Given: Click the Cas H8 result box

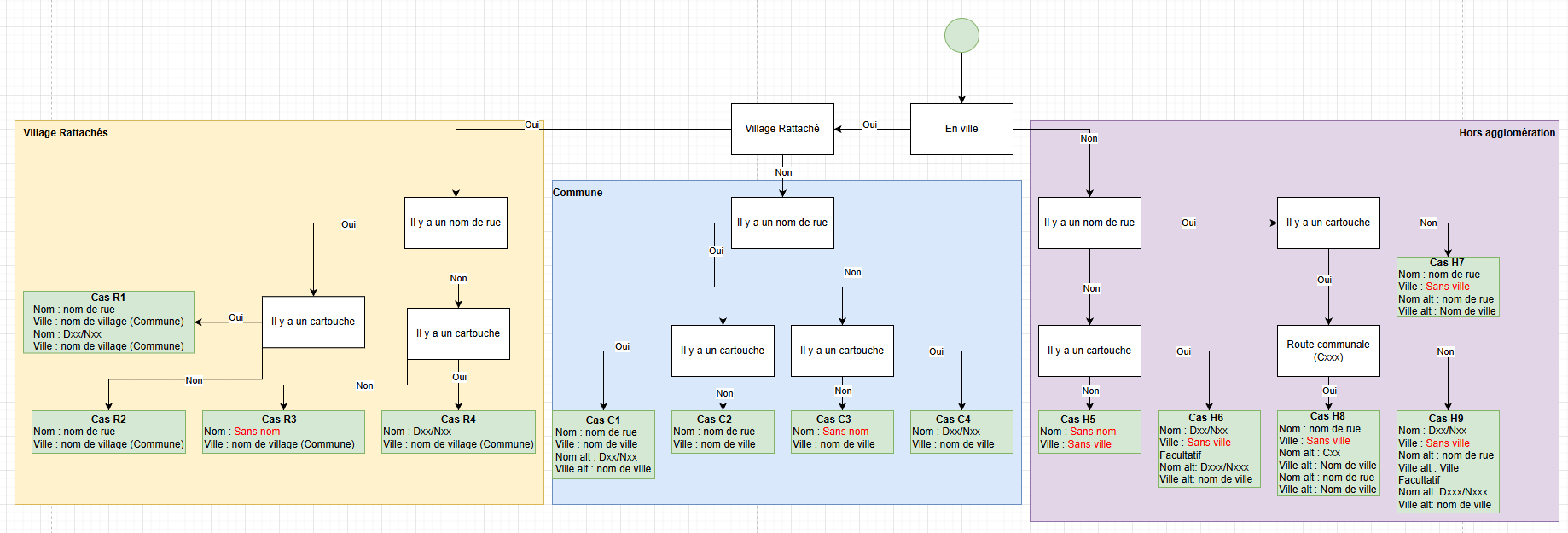Looking at the screenshot, I should pos(1328,453).
